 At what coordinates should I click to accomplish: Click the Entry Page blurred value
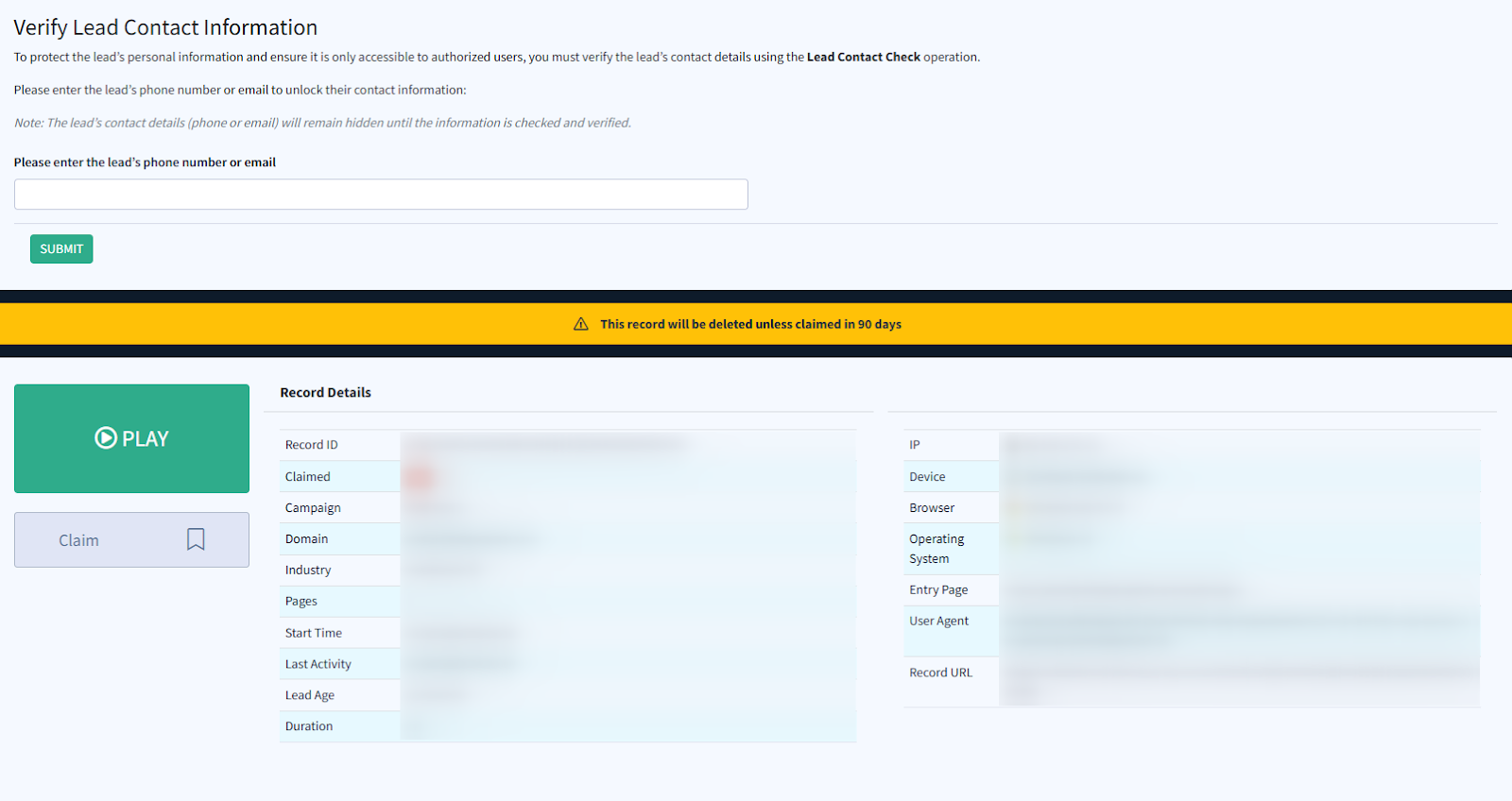tap(1125, 590)
